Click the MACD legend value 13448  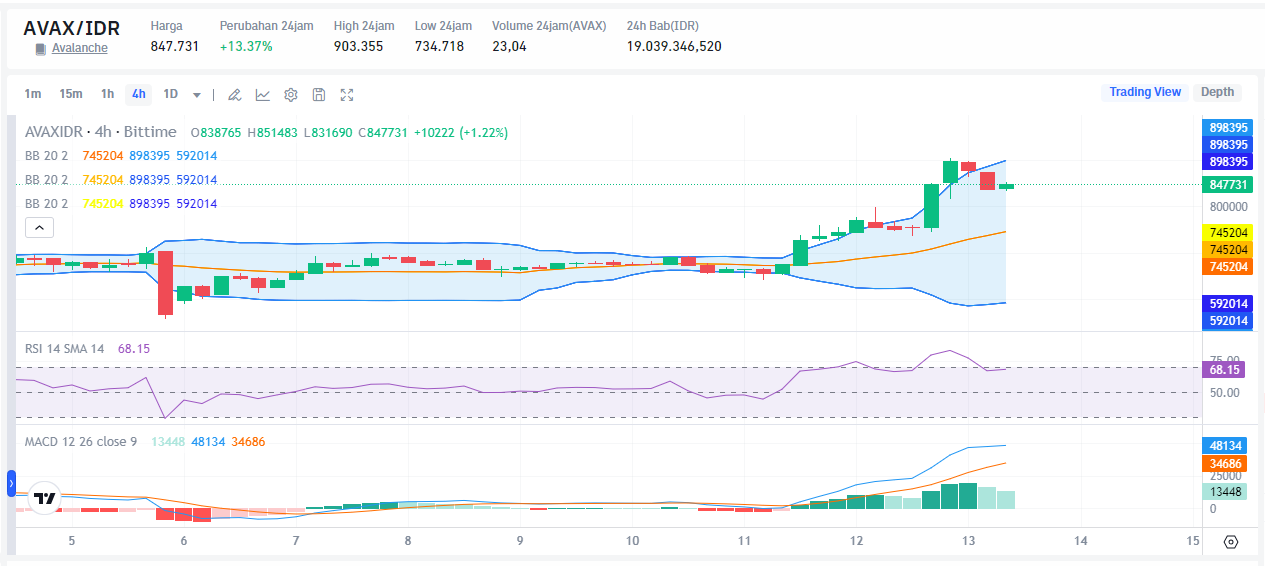[x=168, y=441]
